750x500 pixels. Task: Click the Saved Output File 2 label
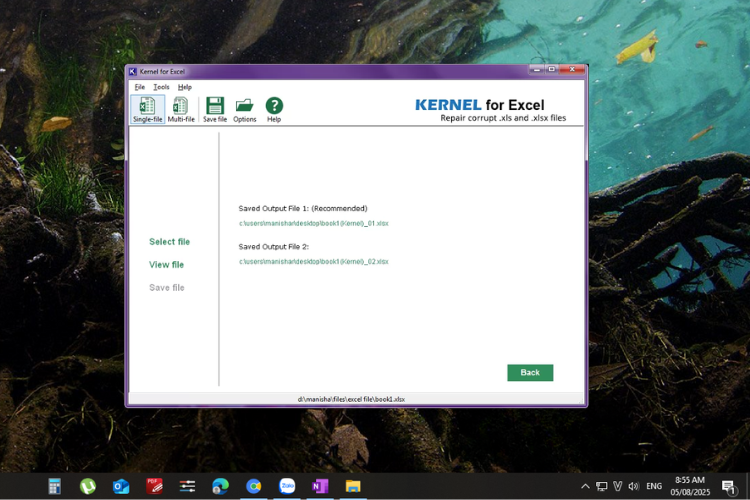coord(274,247)
